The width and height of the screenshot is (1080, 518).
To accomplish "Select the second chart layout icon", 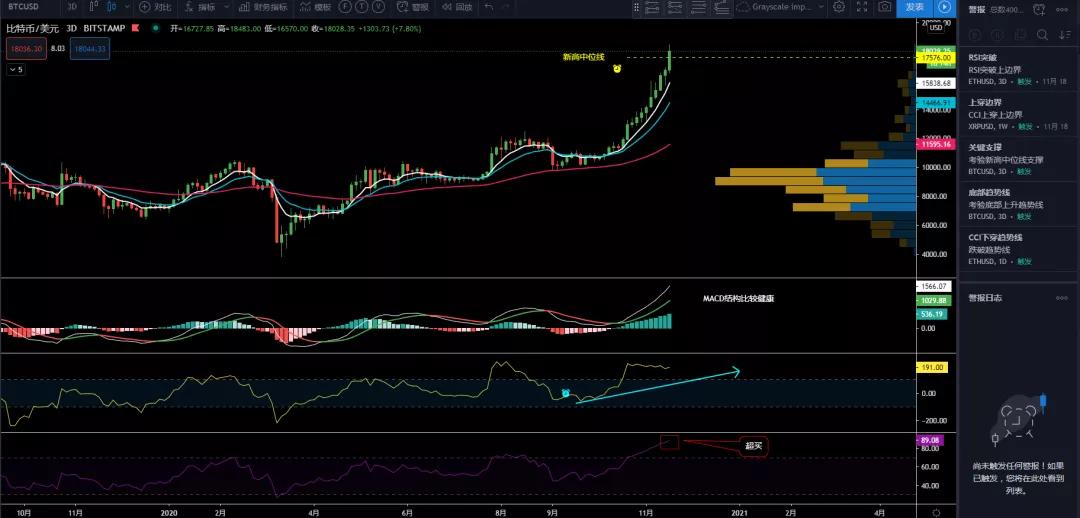I will (676, 7).
